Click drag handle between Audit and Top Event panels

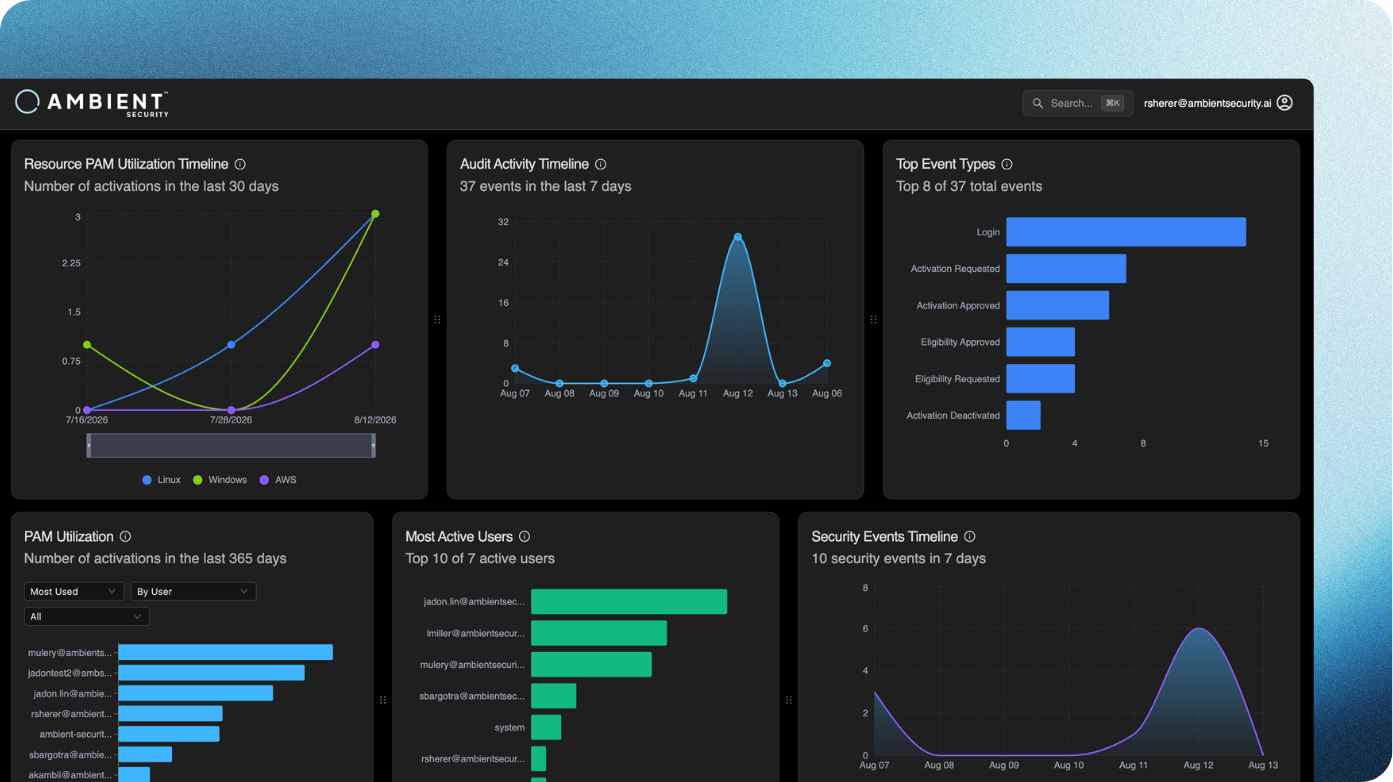pyautogui.click(x=873, y=320)
